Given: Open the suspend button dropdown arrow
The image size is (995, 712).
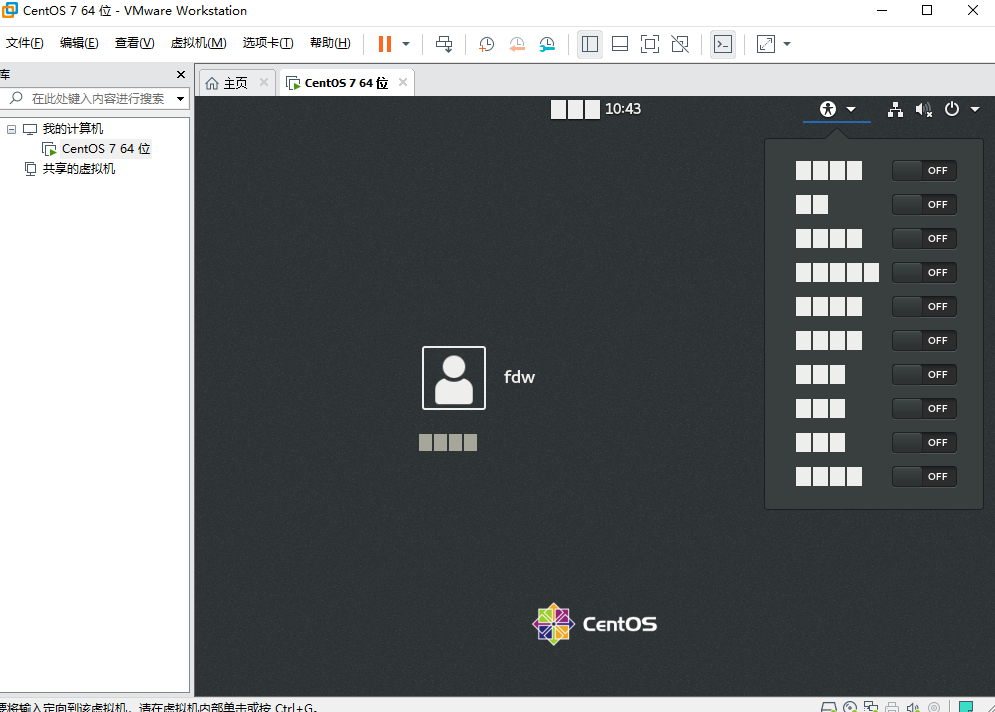Looking at the screenshot, I should 408,44.
